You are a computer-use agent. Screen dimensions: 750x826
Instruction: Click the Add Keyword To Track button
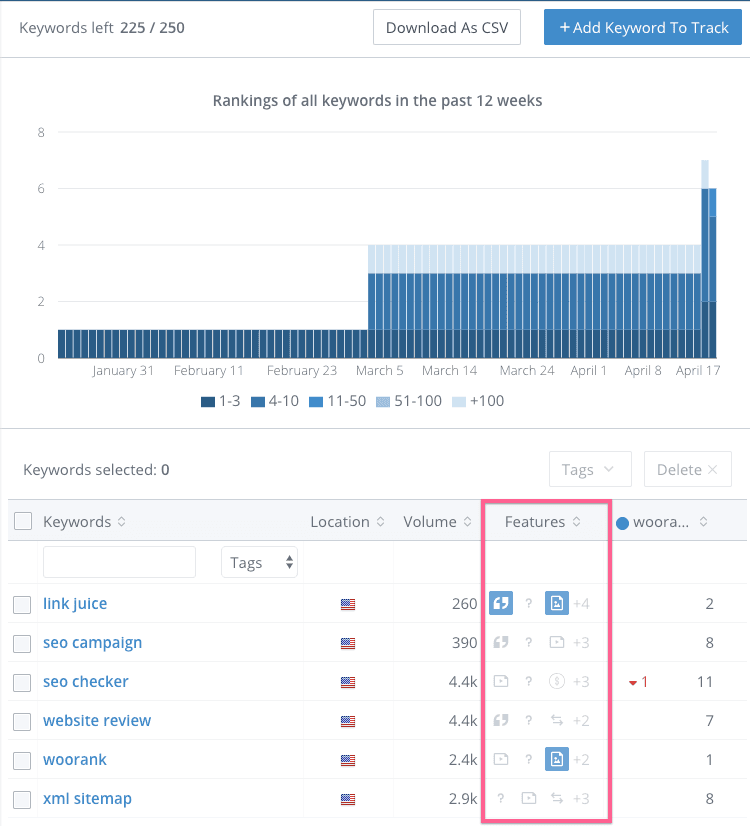[x=643, y=27]
